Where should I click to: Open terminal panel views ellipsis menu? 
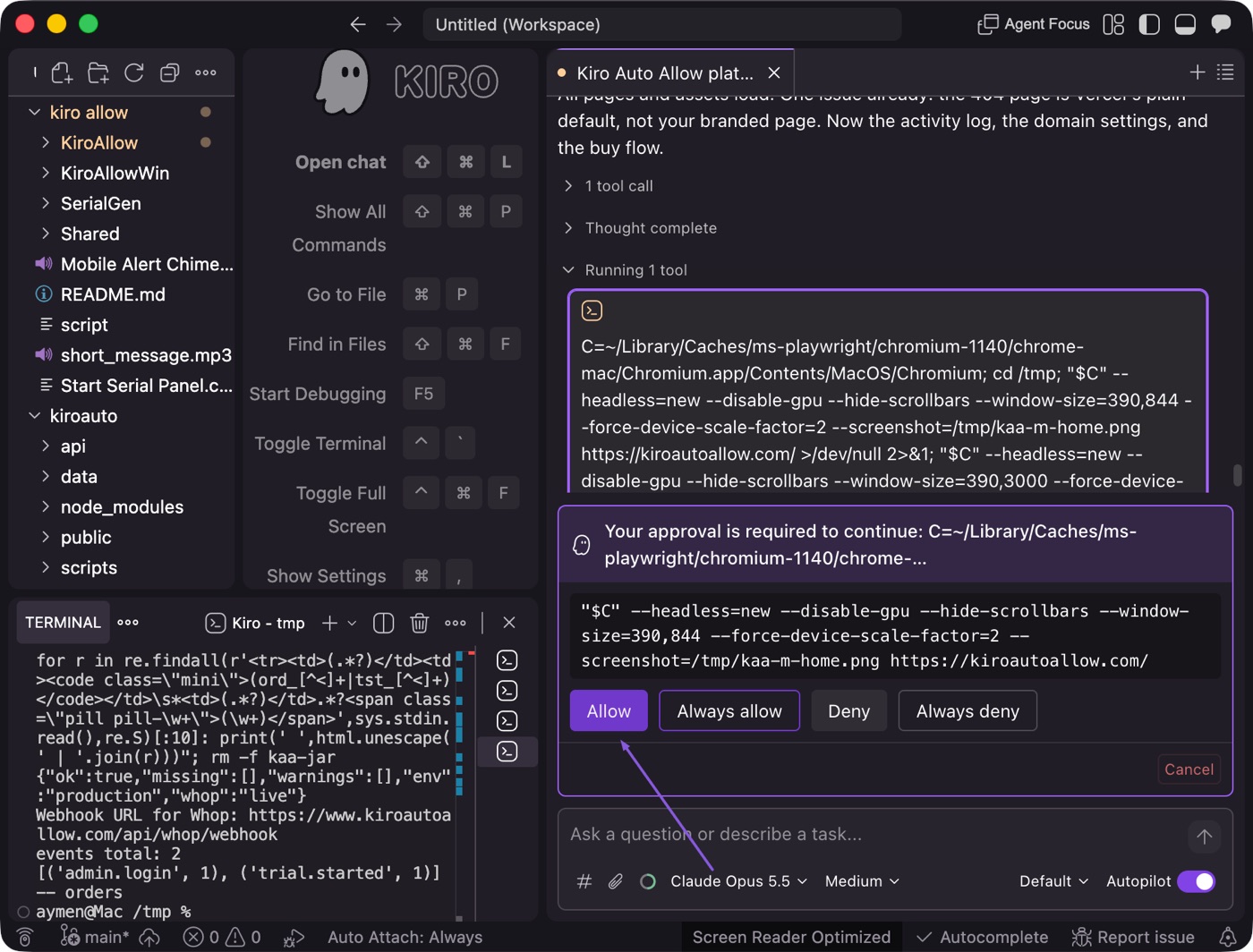128,623
